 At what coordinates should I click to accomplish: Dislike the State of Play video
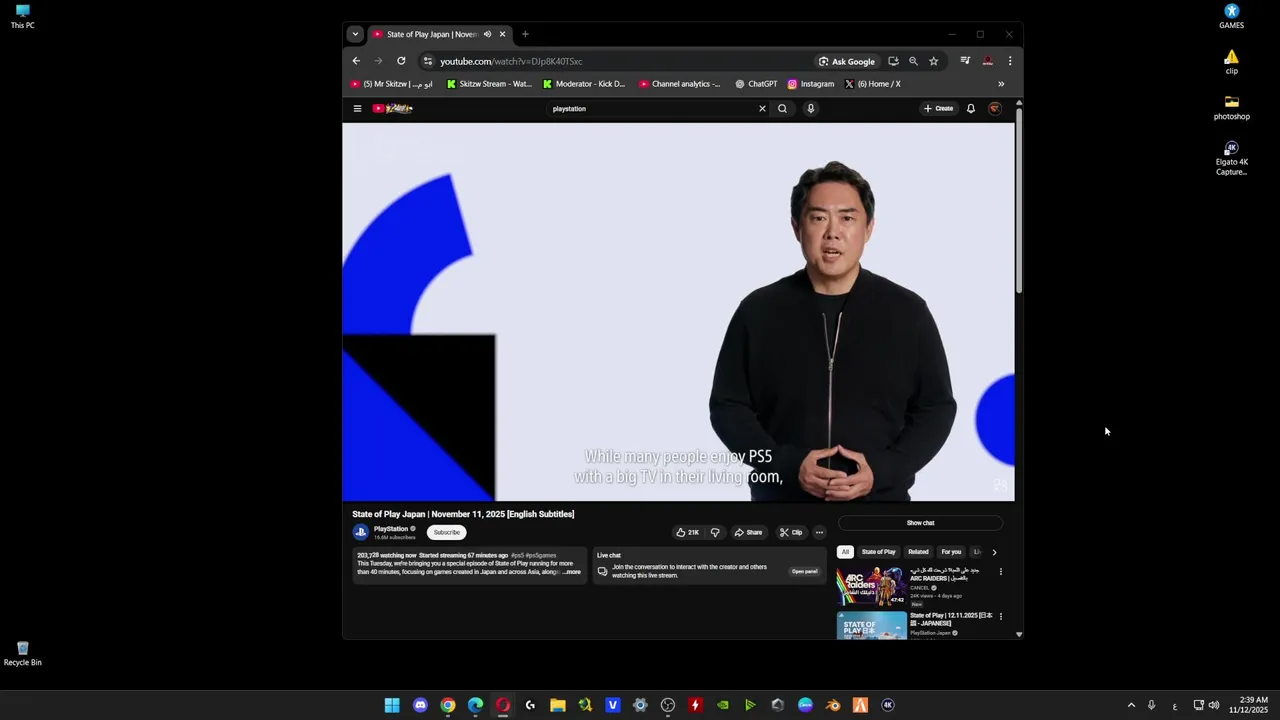[x=714, y=532]
